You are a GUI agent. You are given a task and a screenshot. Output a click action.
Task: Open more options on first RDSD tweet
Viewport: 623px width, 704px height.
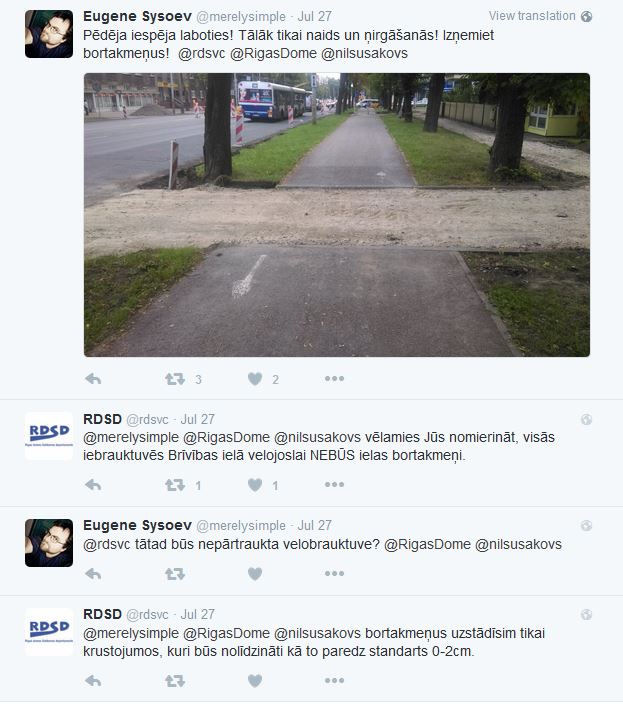coord(334,484)
